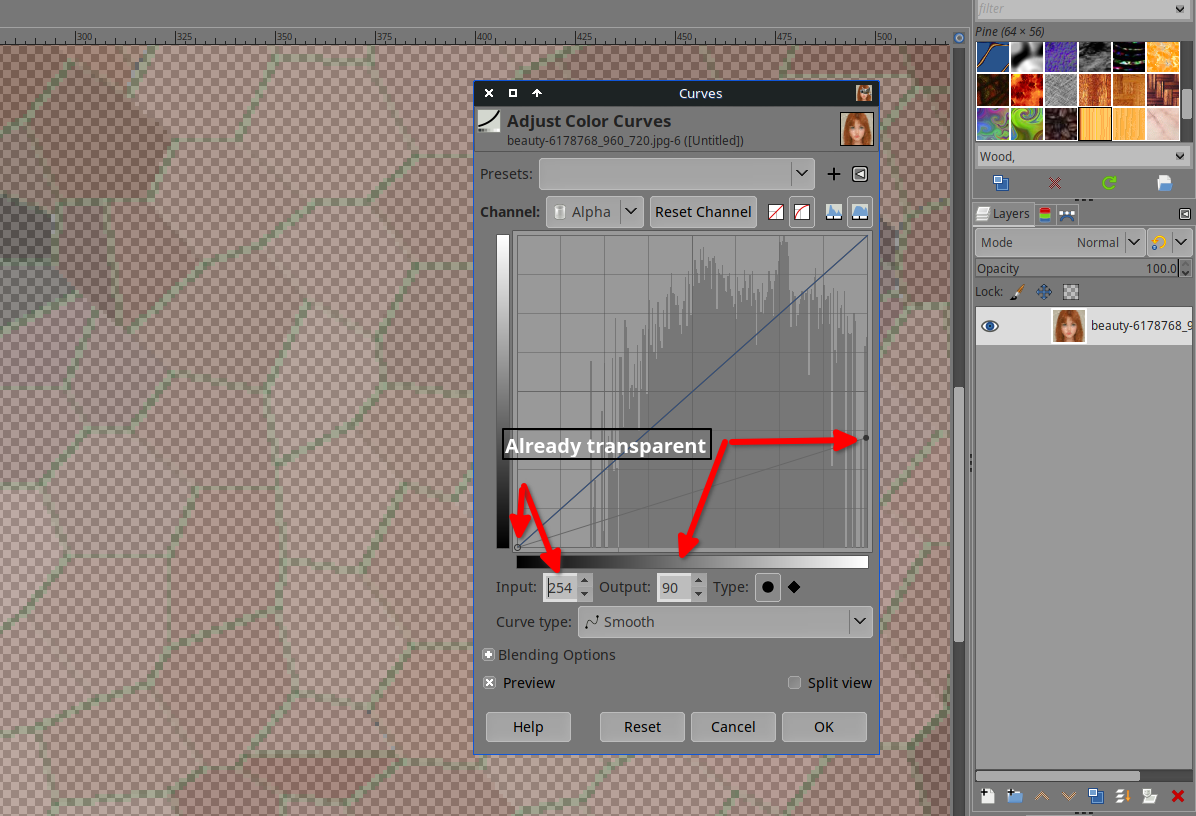Viewport: 1196px width, 816px height.
Task: Click the Help button
Action: coord(528,727)
